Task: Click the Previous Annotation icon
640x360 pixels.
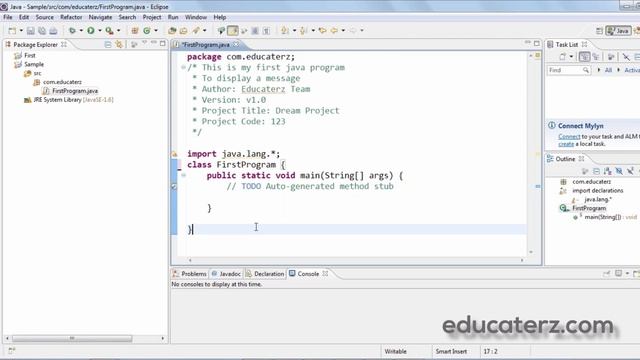Action: [304, 31]
